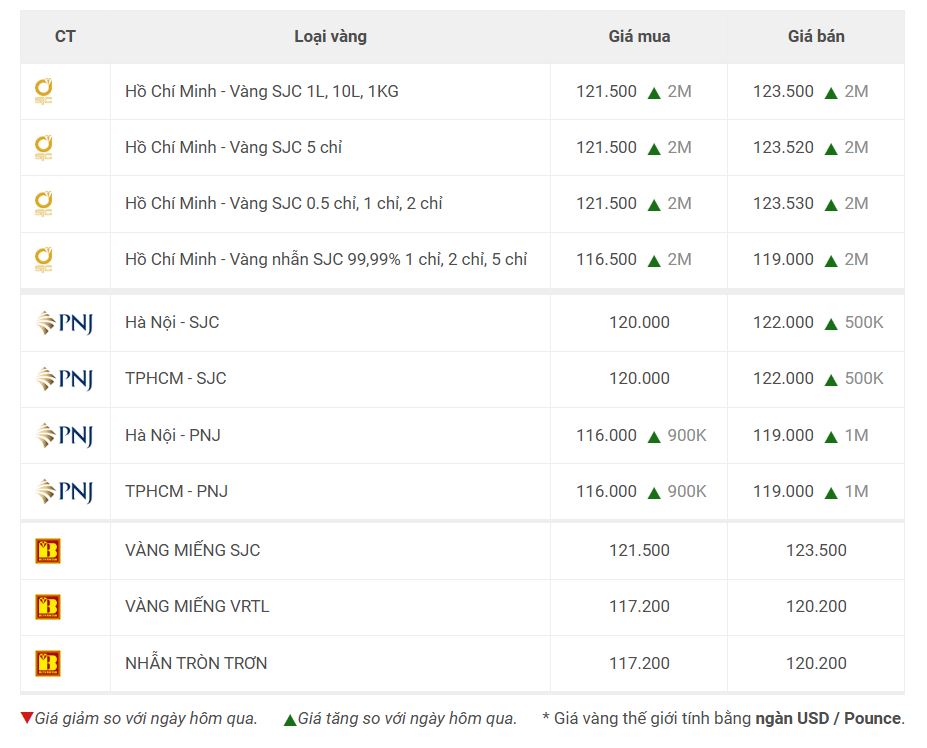Click the TPHCM - SJC row label
Viewport: 927px width, 748px height.
coord(176,378)
